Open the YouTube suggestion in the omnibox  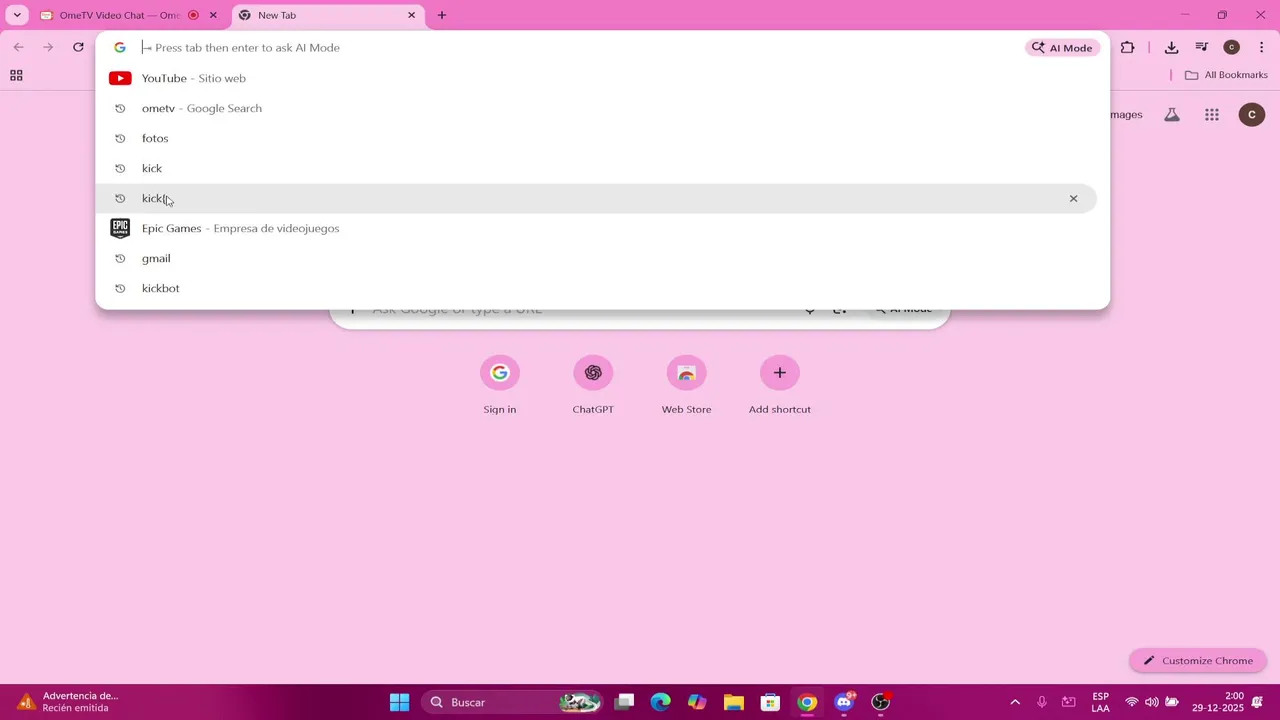[602, 78]
